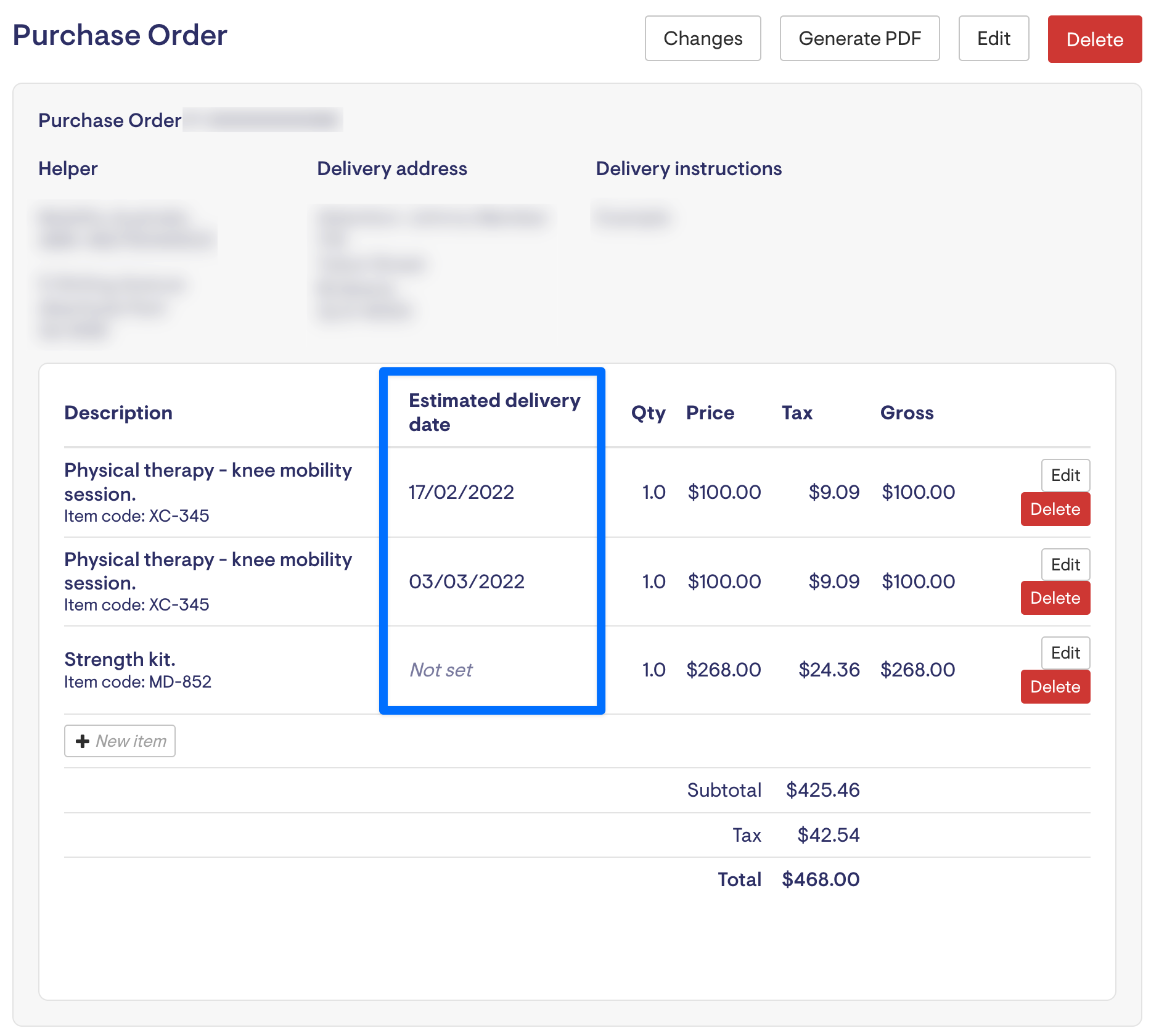Click Generate PDF button
Image resolution: width=1159 pixels, height=1036 pixels.
coord(859,38)
